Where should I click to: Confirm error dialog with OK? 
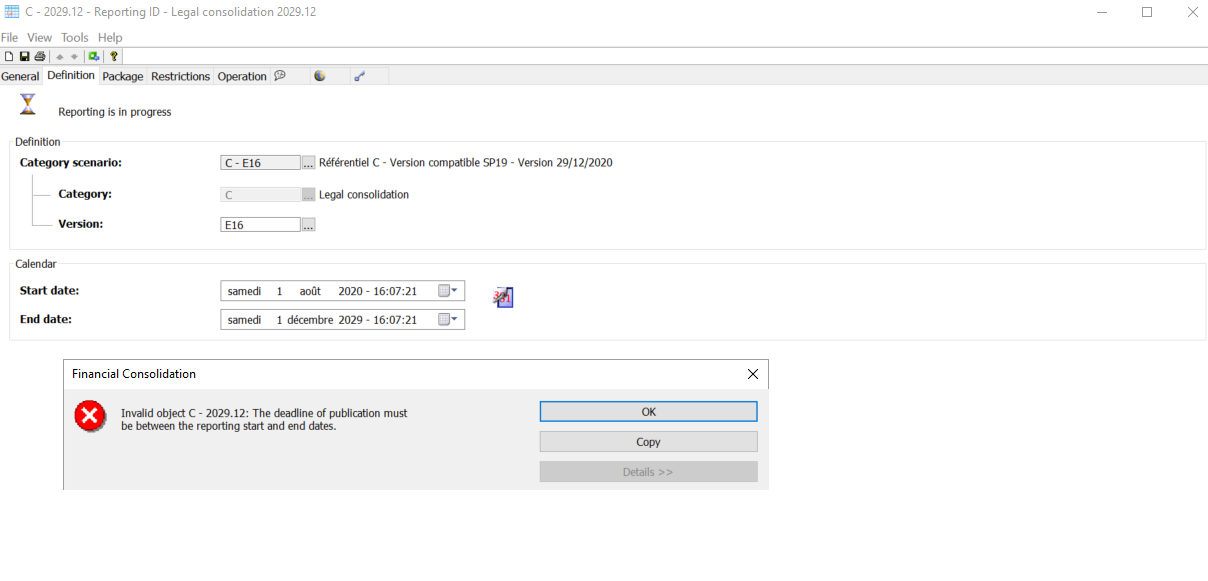coord(648,412)
